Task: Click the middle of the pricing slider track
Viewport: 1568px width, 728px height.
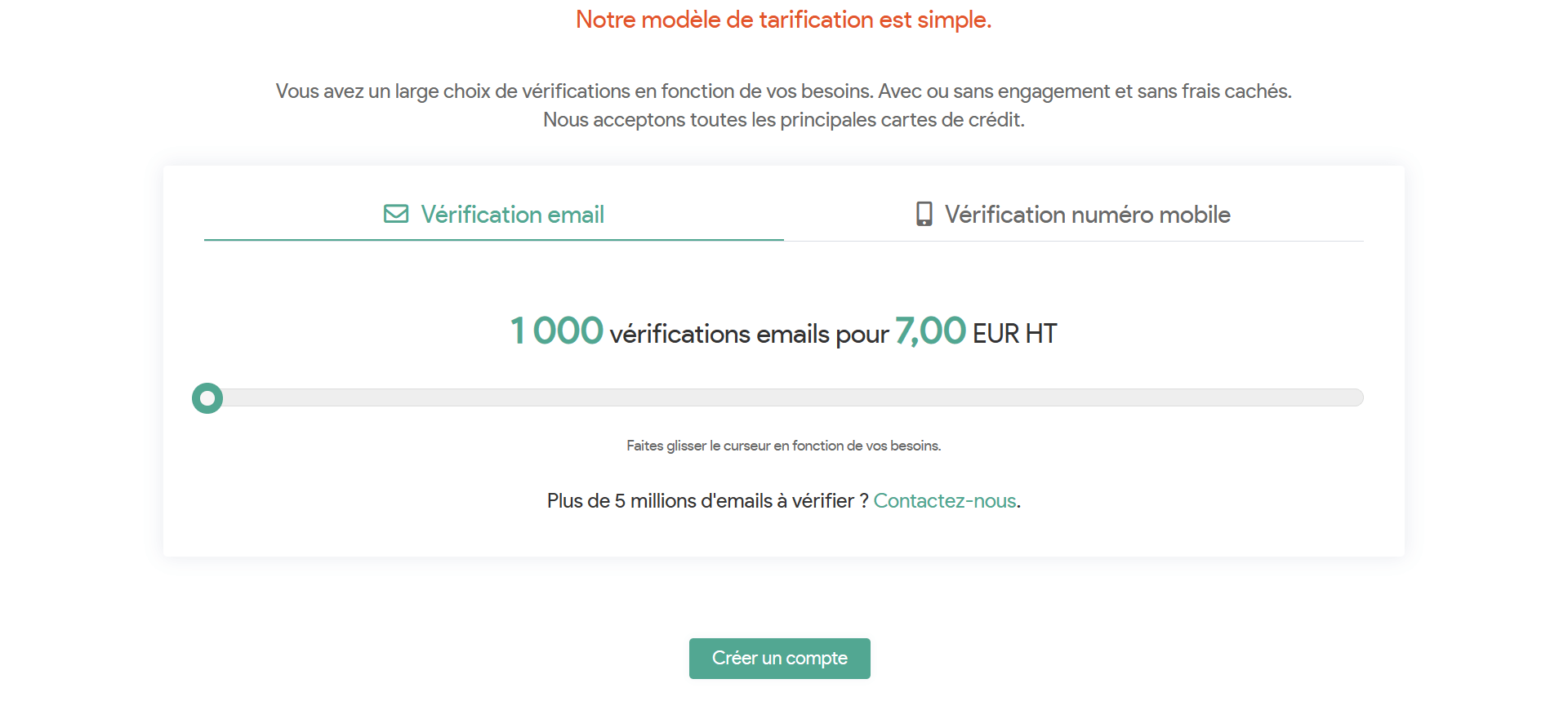Action: click(x=784, y=397)
